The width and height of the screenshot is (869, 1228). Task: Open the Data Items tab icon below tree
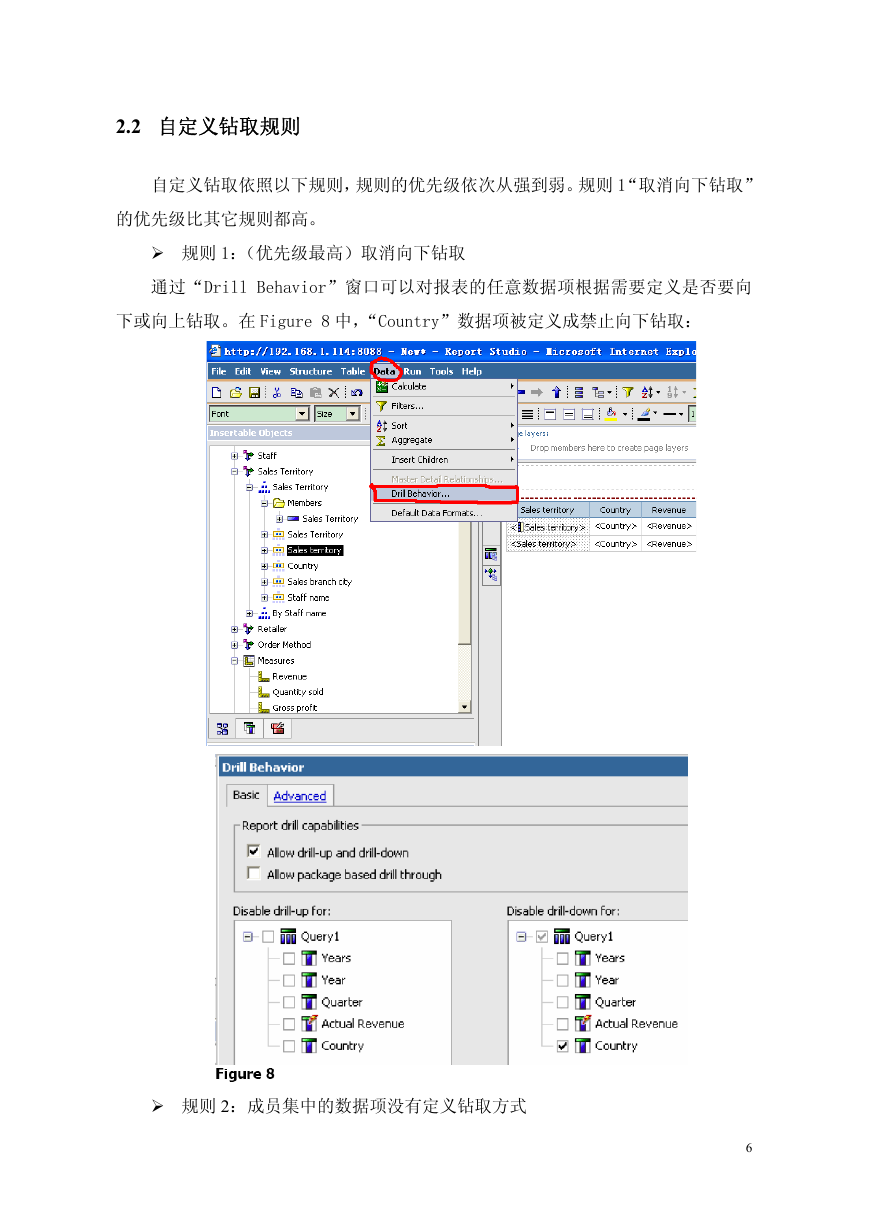point(249,728)
